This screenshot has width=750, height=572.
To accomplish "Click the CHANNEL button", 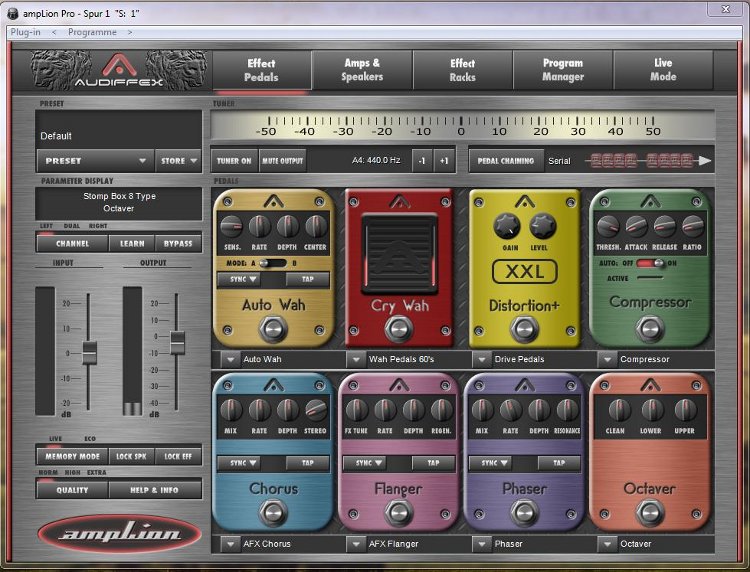I will click(72, 243).
